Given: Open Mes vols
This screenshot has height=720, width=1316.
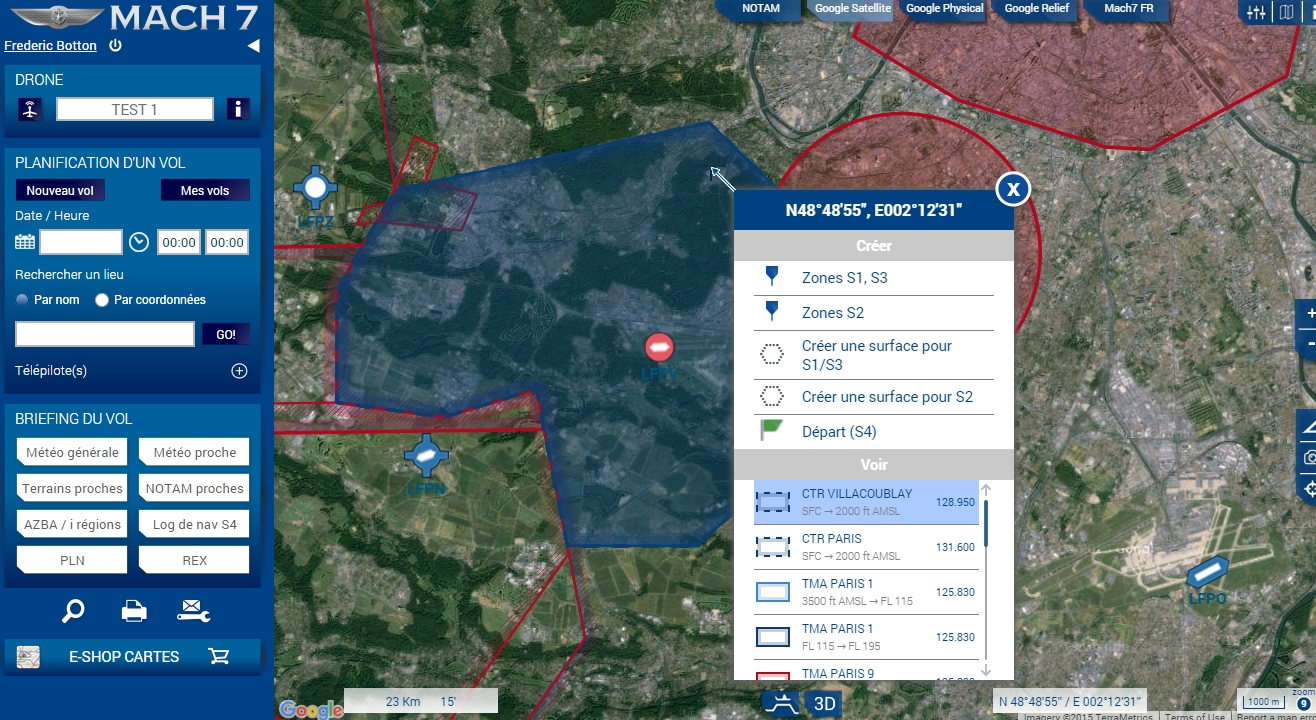Looking at the screenshot, I should point(205,190).
